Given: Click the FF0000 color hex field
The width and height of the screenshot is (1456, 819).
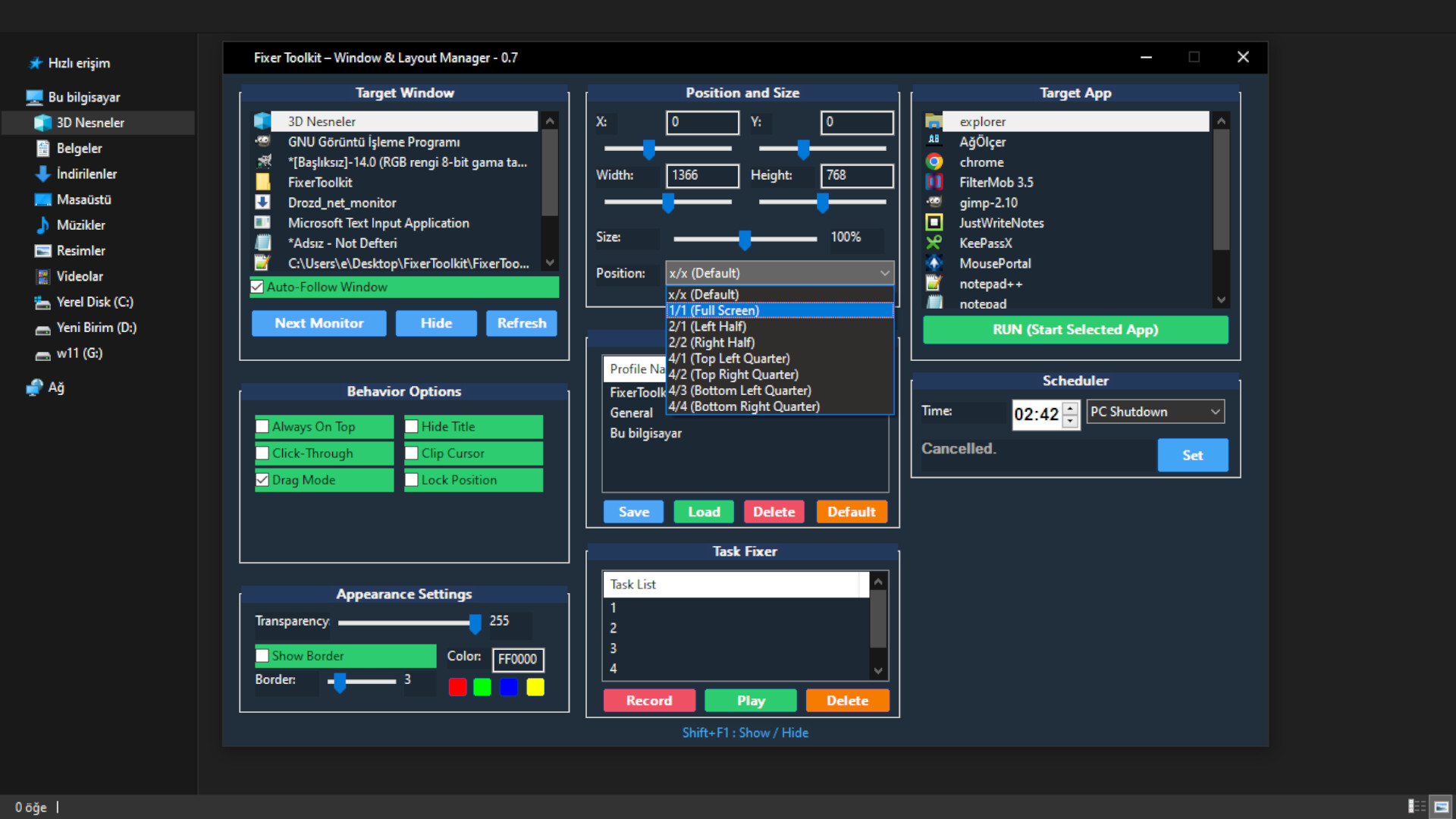Looking at the screenshot, I should [x=518, y=660].
